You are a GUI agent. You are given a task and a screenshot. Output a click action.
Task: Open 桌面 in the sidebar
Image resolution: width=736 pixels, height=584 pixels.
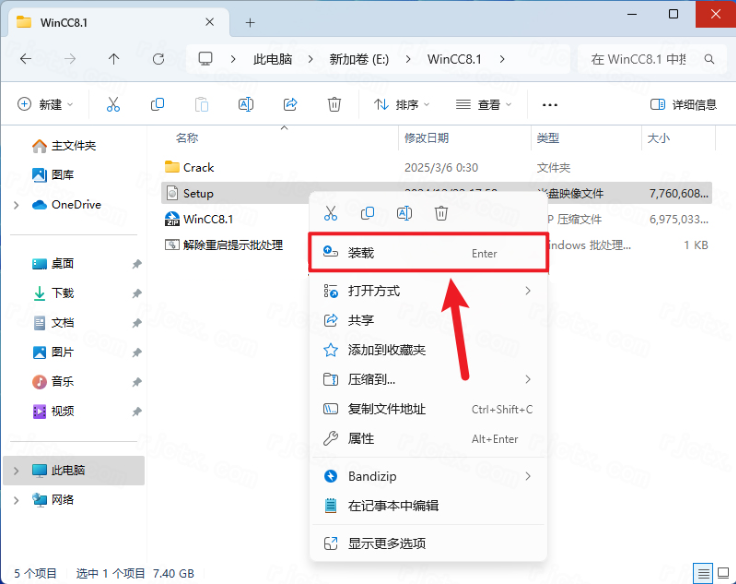click(x=53, y=264)
